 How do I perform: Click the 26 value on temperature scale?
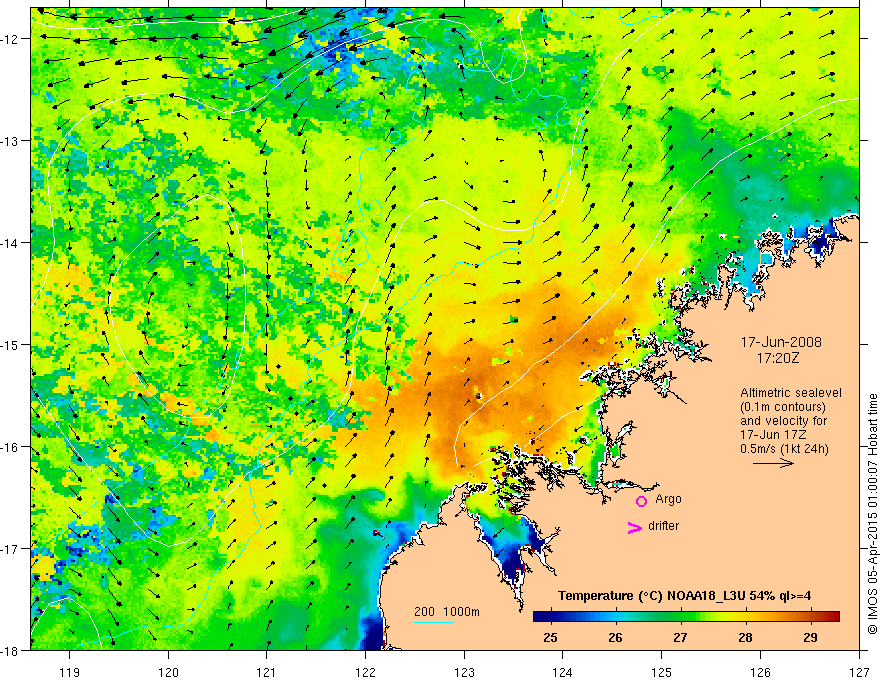[615, 637]
